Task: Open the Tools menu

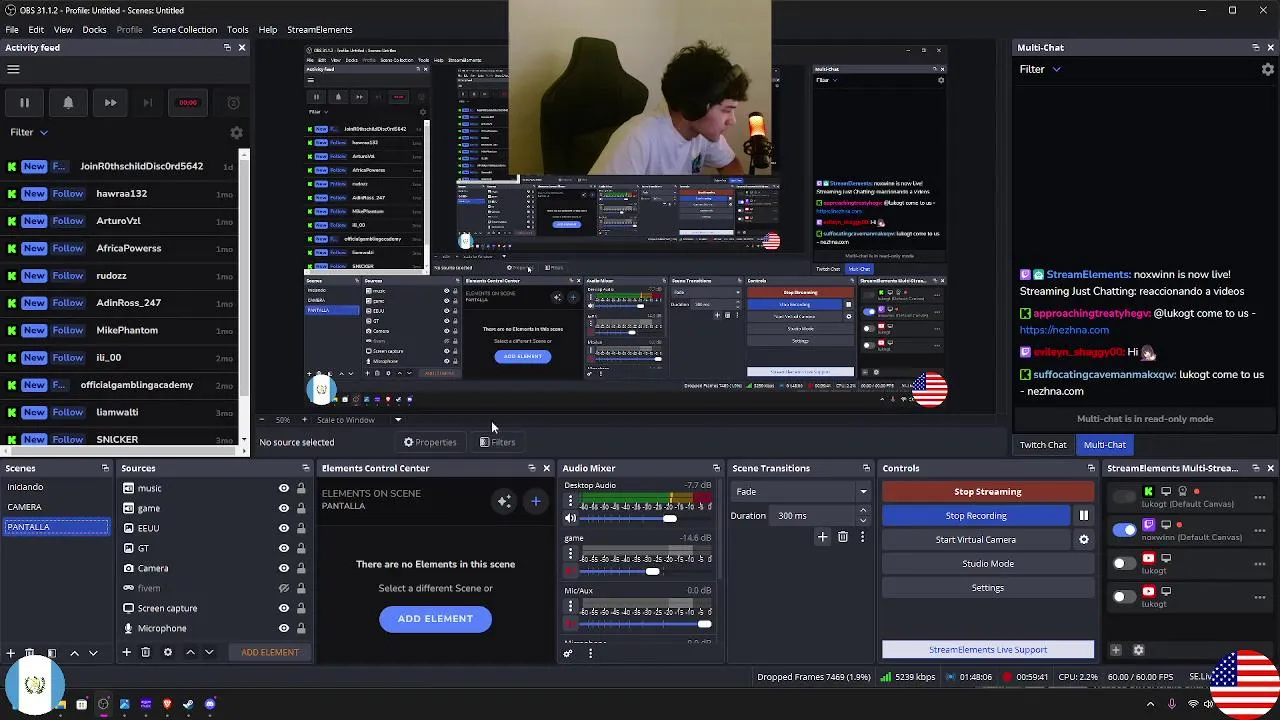Action: coord(238,30)
